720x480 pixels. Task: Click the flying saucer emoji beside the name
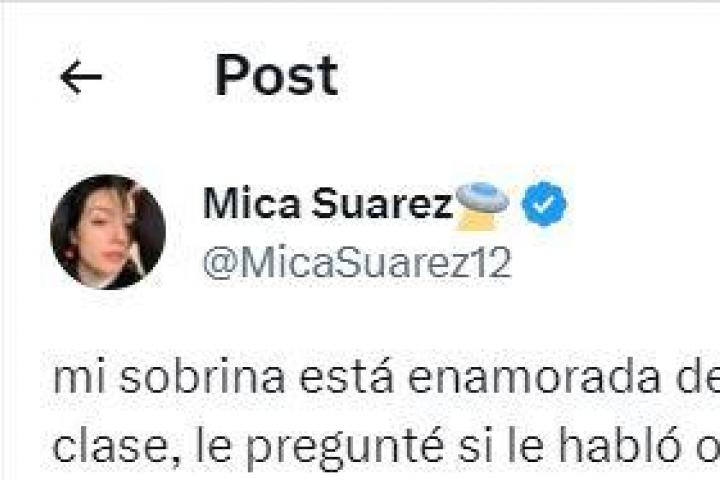483,206
